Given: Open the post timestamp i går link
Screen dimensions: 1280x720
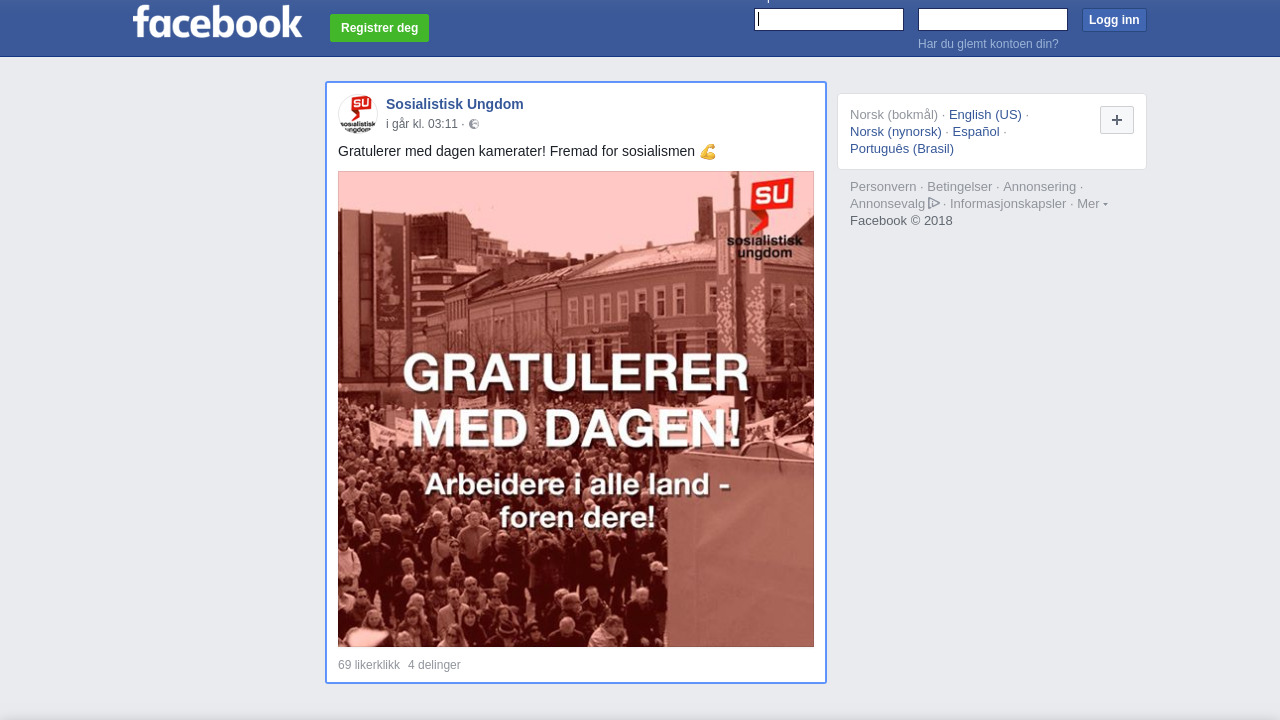Looking at the screenshot, I should (x=422, y=124).
